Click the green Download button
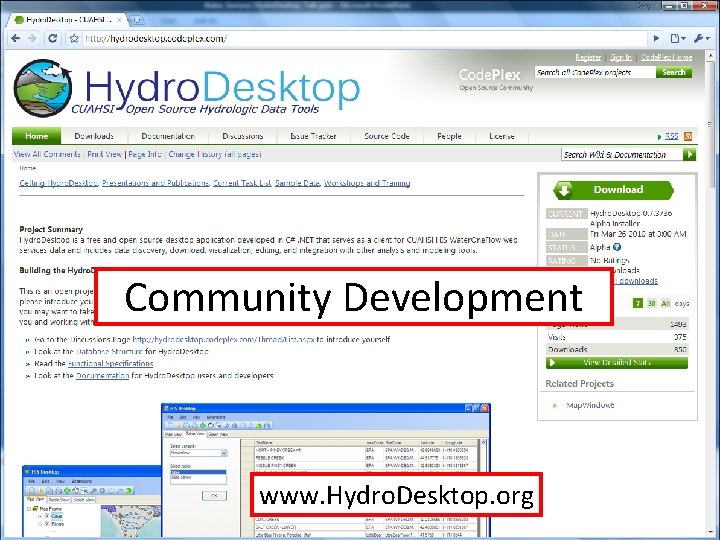The width and height of the screenshot is (720, 540). 613,190
